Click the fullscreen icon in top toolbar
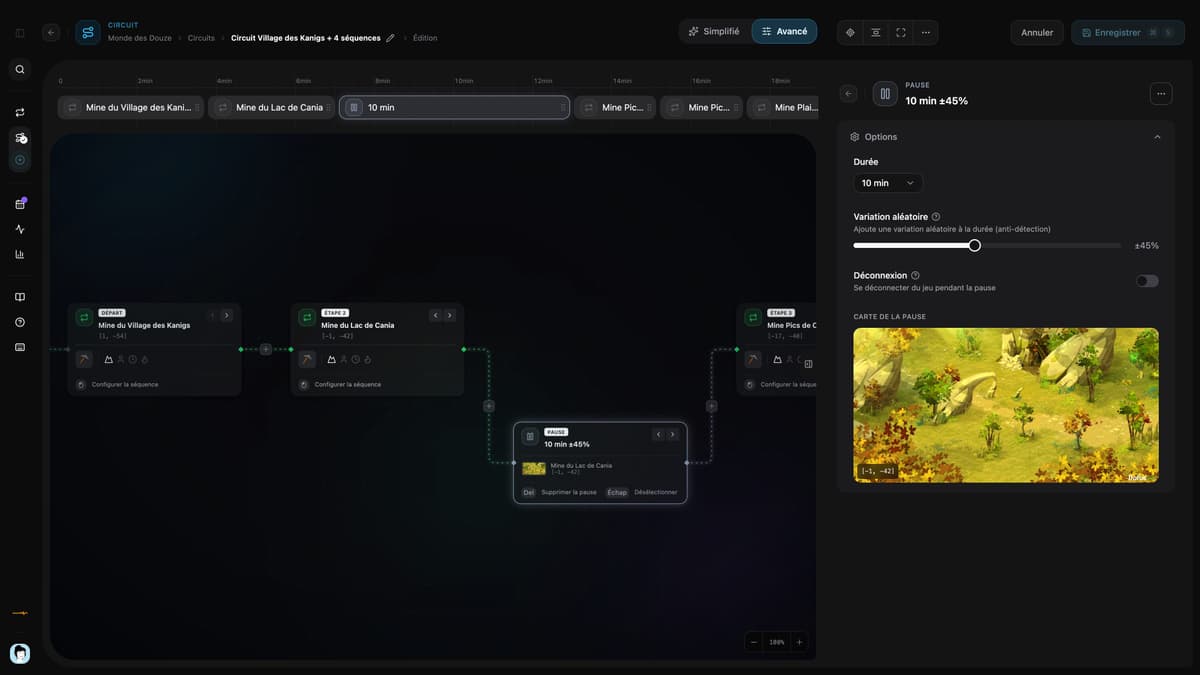The width and height of the screenshot is (1200, 675). pos(901,32)
